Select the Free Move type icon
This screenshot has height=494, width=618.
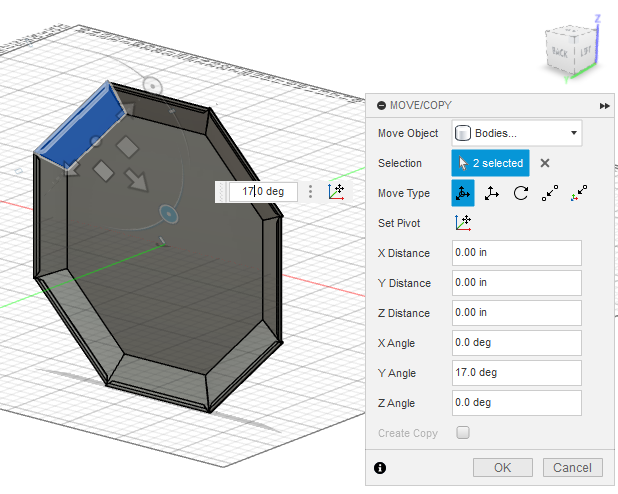(463, 193)
